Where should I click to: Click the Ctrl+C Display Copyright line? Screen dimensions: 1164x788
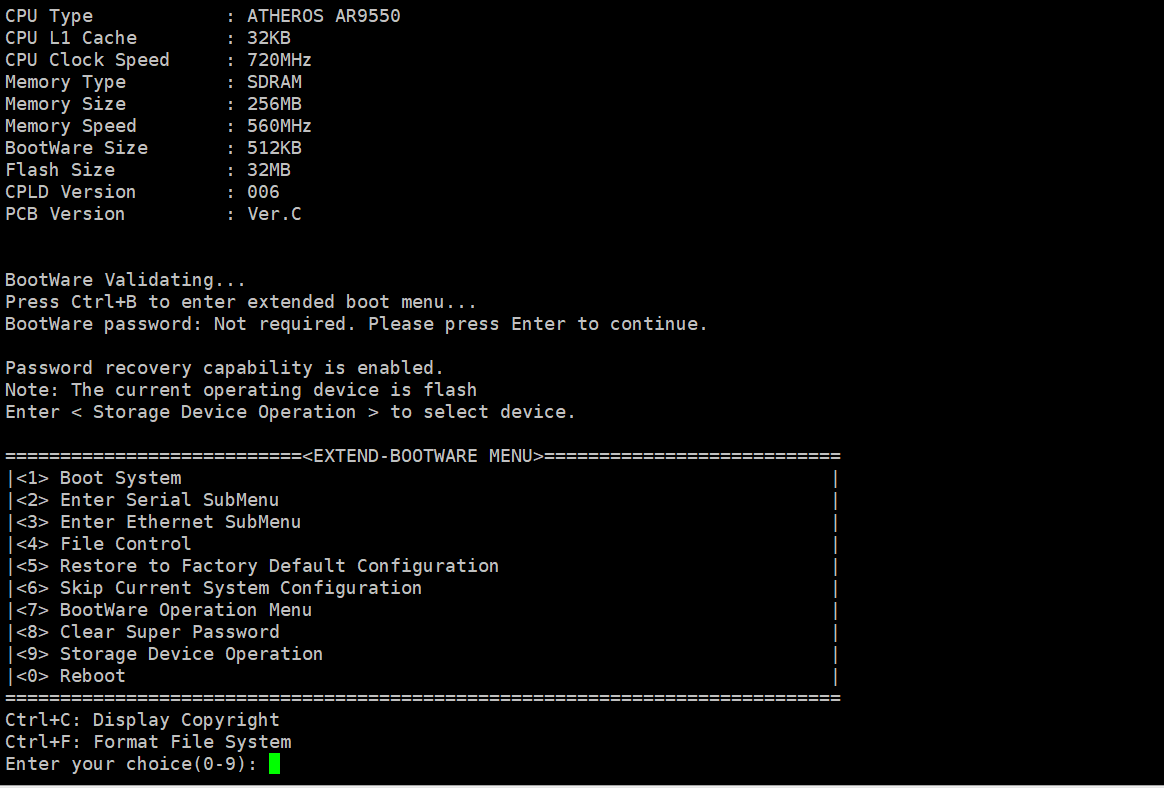142,720
